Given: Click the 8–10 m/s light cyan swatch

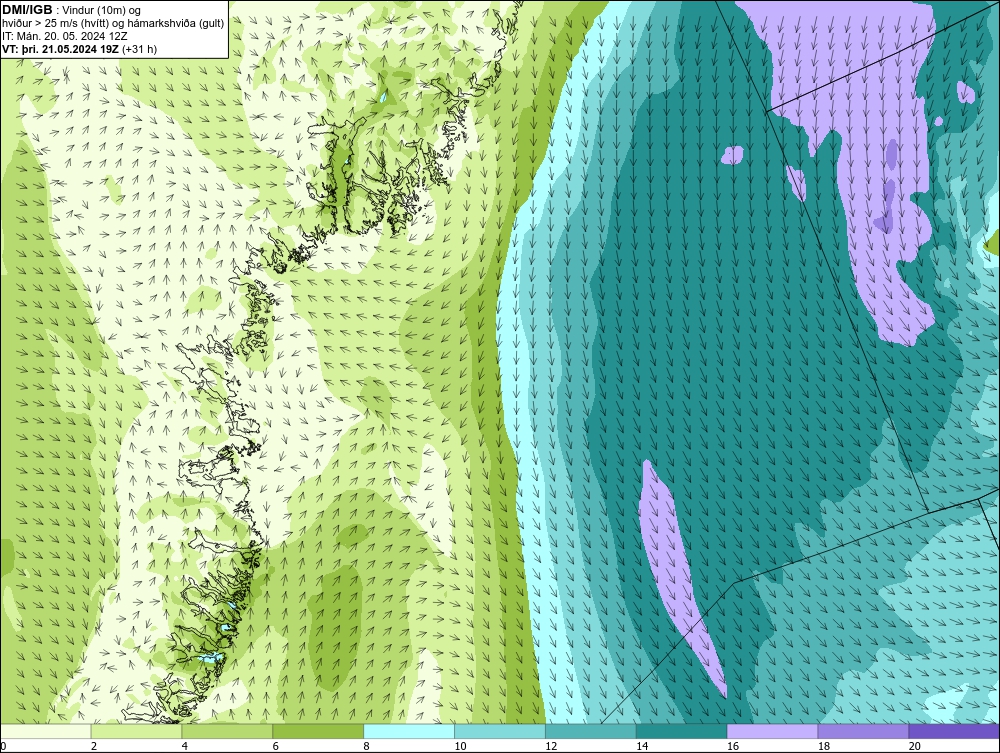Looking at the screenshot, I should click(409, 731).
